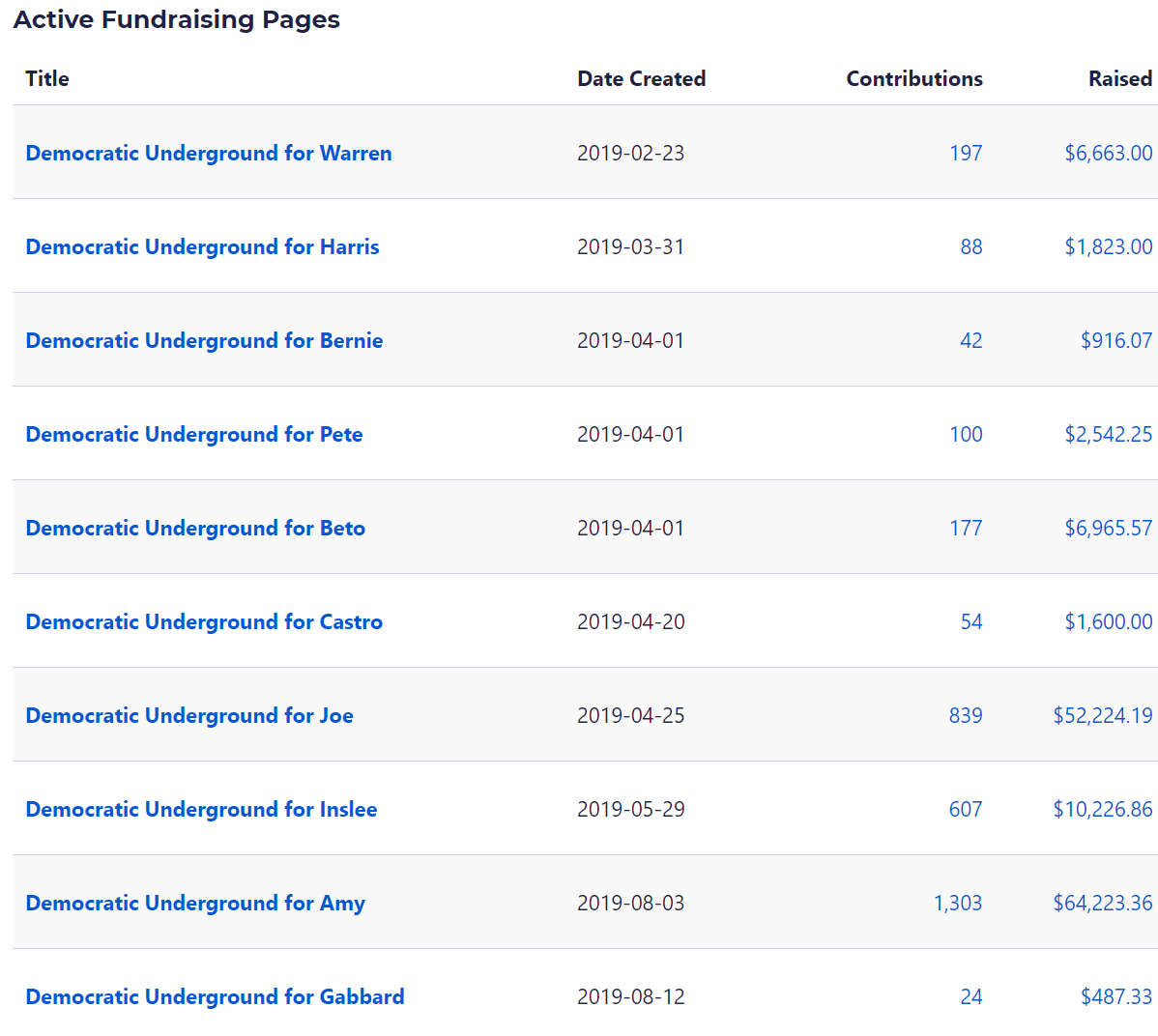The image size is (1158, 1036).
Task: Click Democratic Underground for Joe link
Action: [189, 715]
